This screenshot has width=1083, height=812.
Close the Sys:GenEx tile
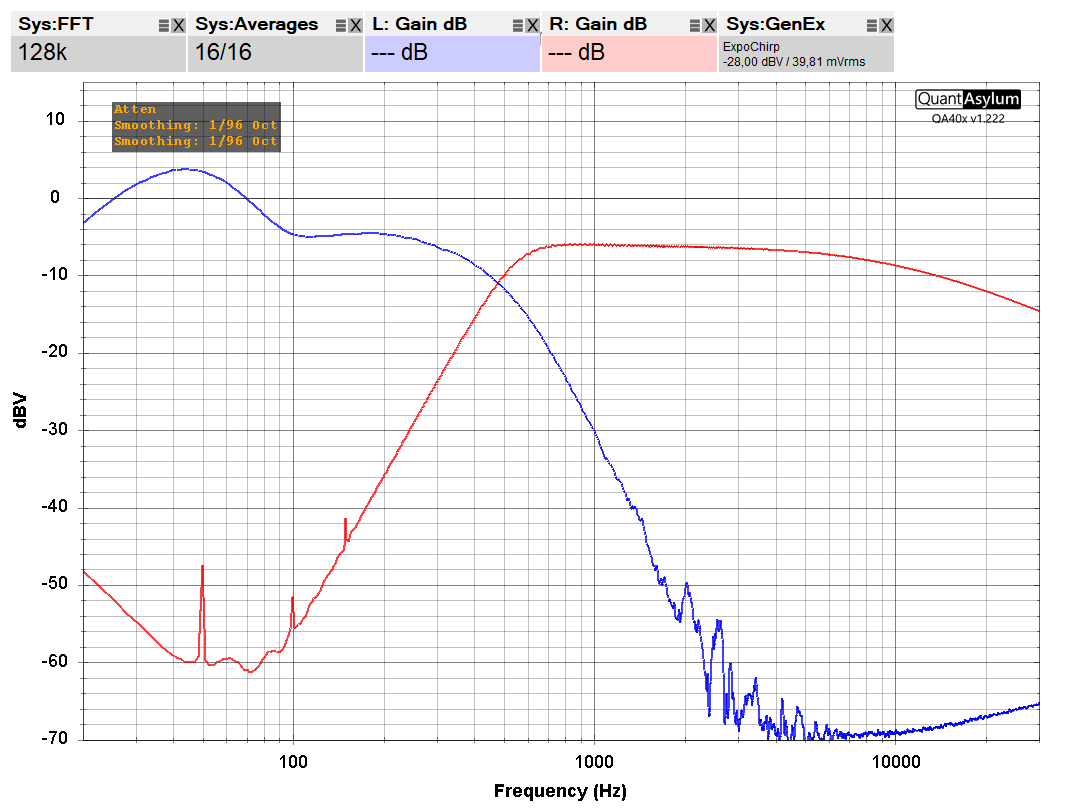pyautogui.click(x=887, y=26)
